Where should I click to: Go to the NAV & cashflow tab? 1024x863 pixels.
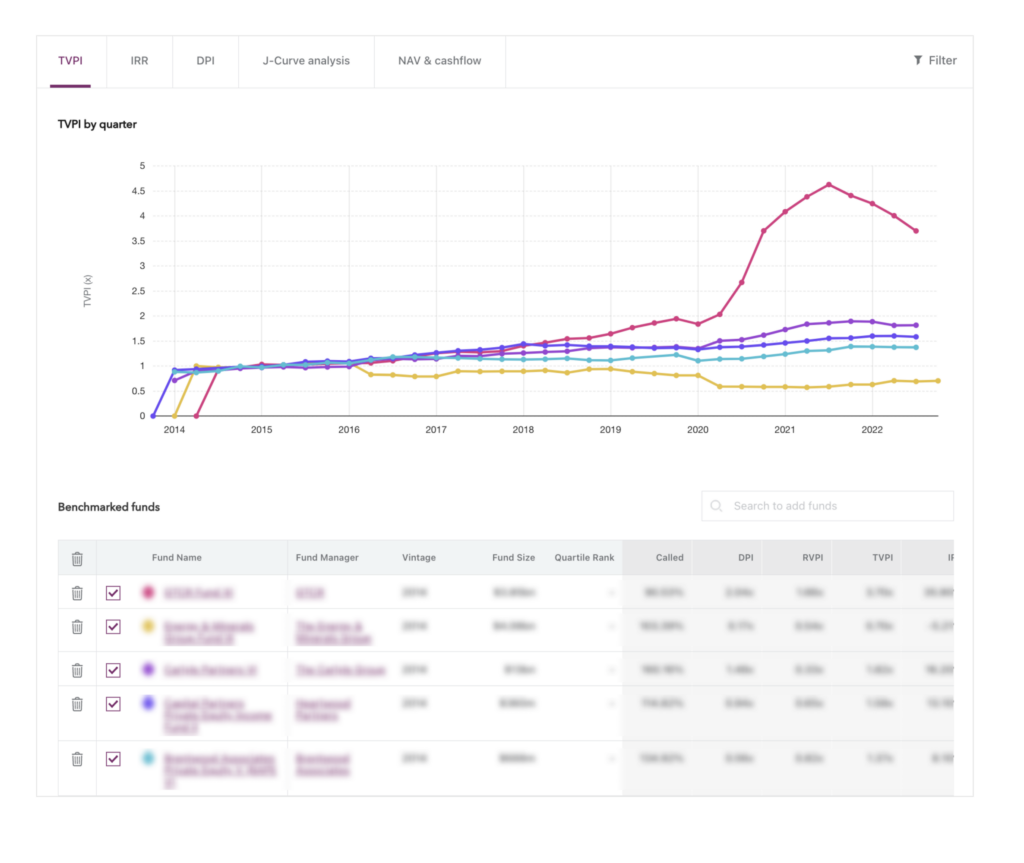(x=439, y=61)
